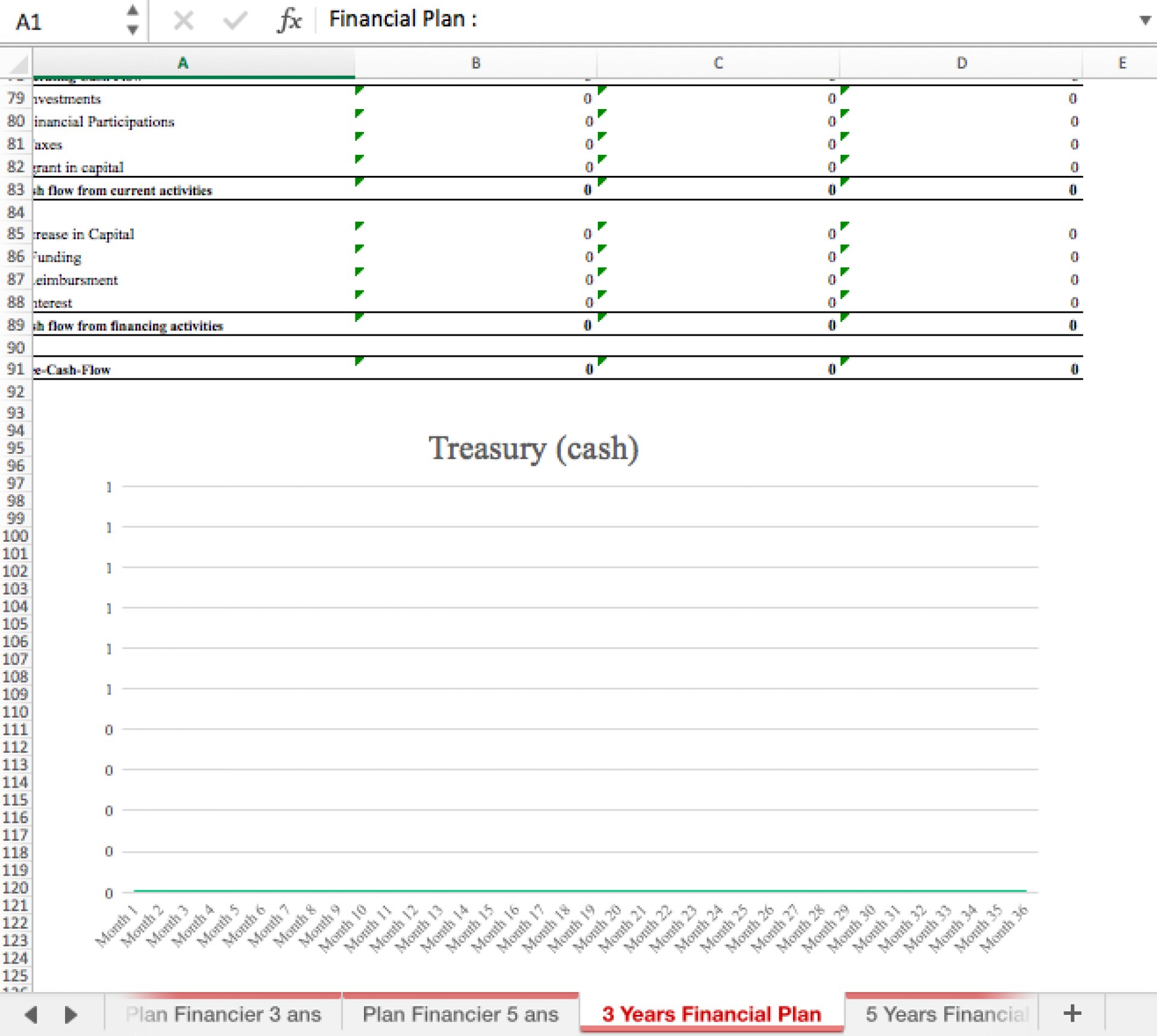Select the Investments value in column B
This screenshot has height=1036, width=1157.
click(475, 99)
